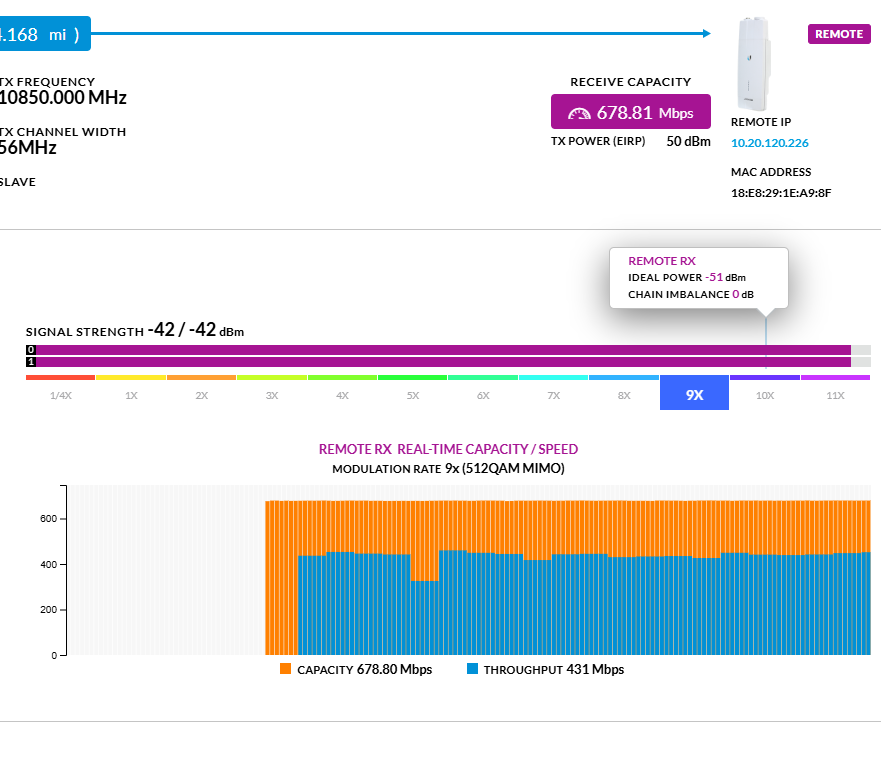
Task: Select the 10X modulation marker
Action: 764,396
